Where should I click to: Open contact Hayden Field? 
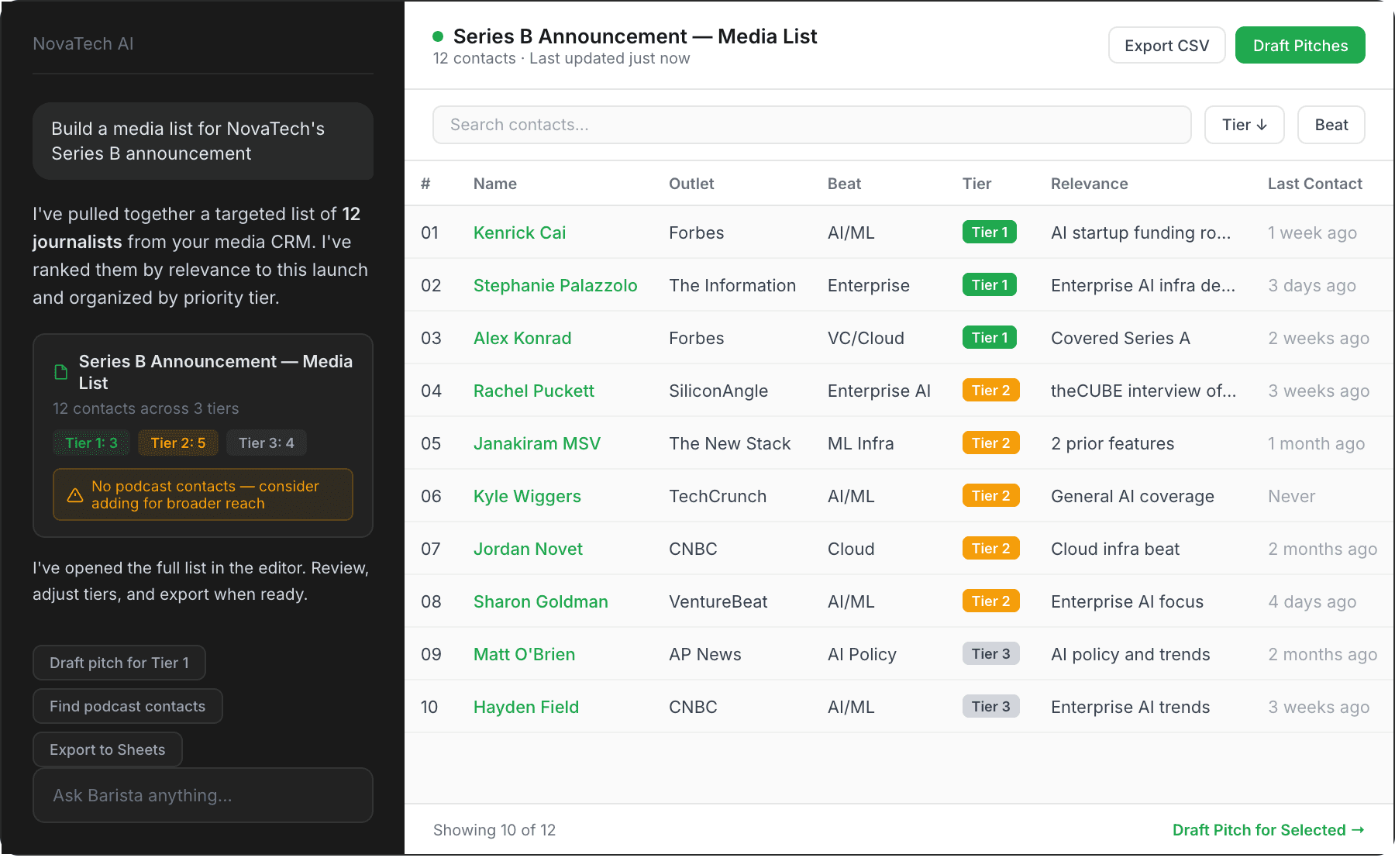coord(526,707)
